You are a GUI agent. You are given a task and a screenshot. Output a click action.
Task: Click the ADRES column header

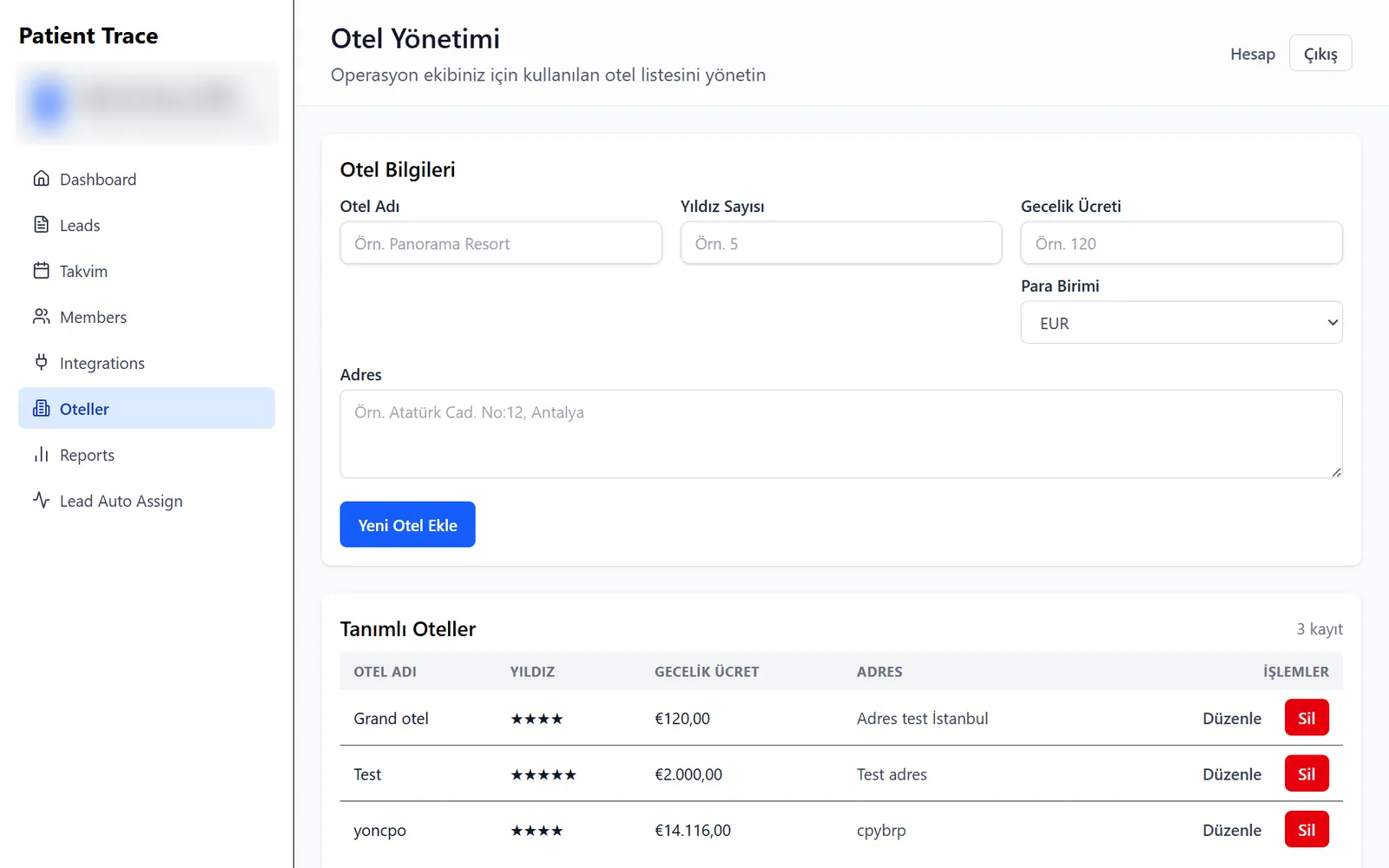point(879,671)
